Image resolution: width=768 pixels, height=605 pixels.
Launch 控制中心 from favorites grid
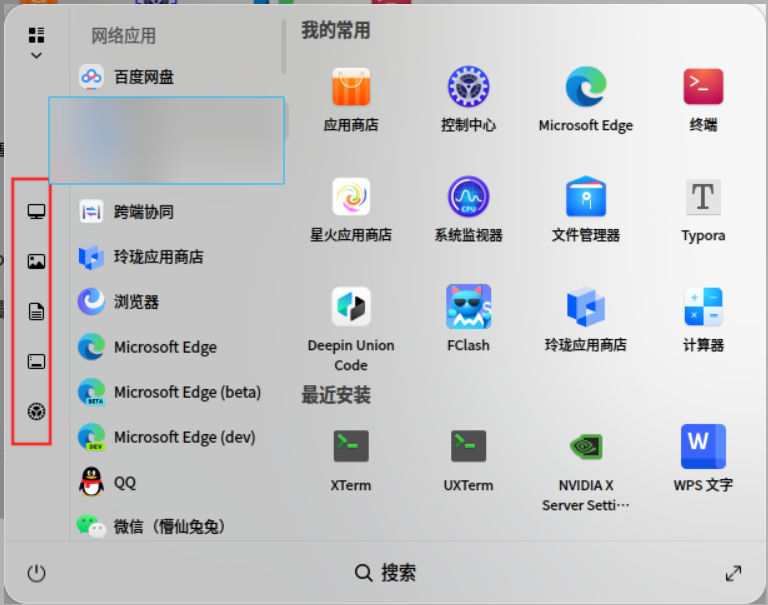(468, 100)
